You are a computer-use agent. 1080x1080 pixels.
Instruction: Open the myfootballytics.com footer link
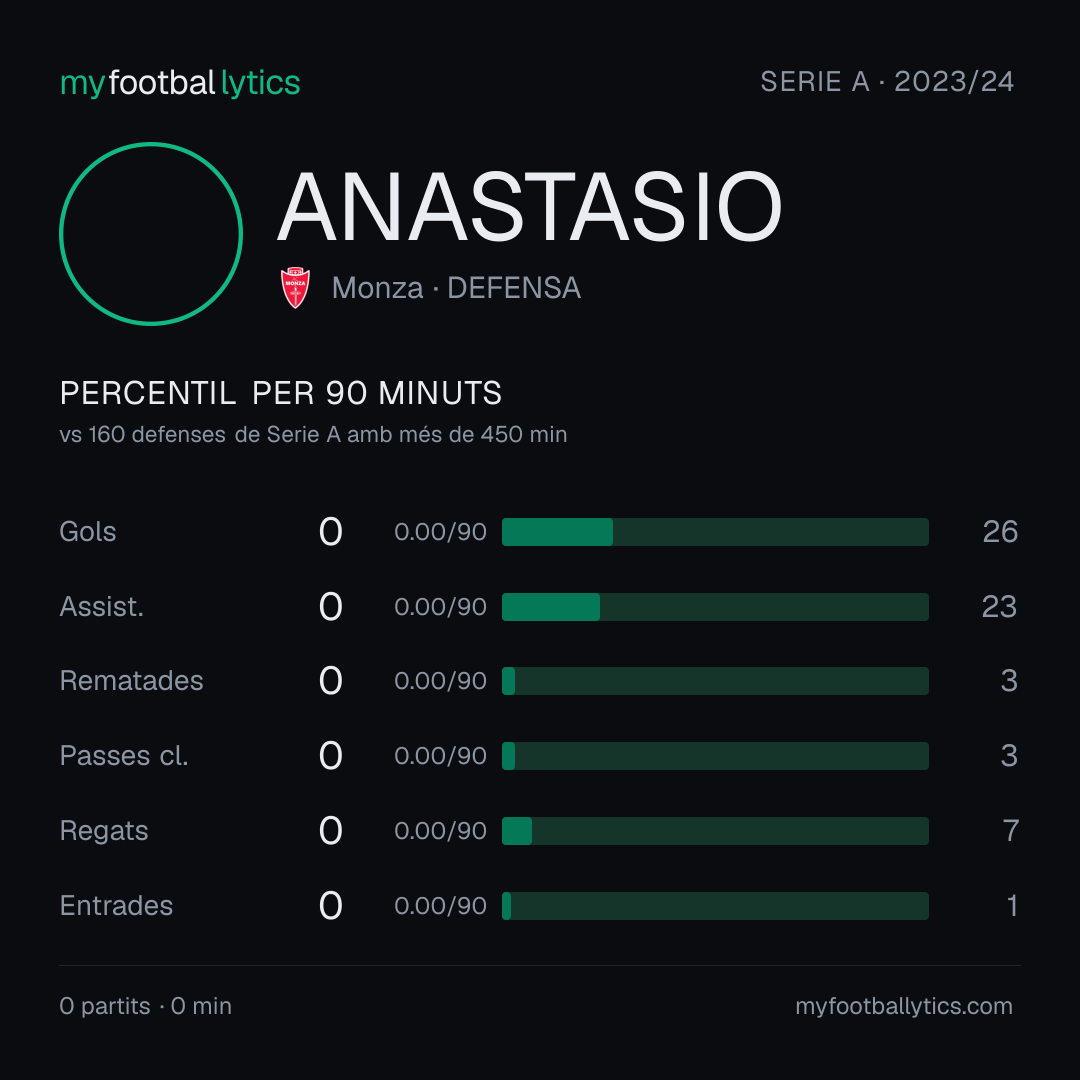pos(904,1006)
